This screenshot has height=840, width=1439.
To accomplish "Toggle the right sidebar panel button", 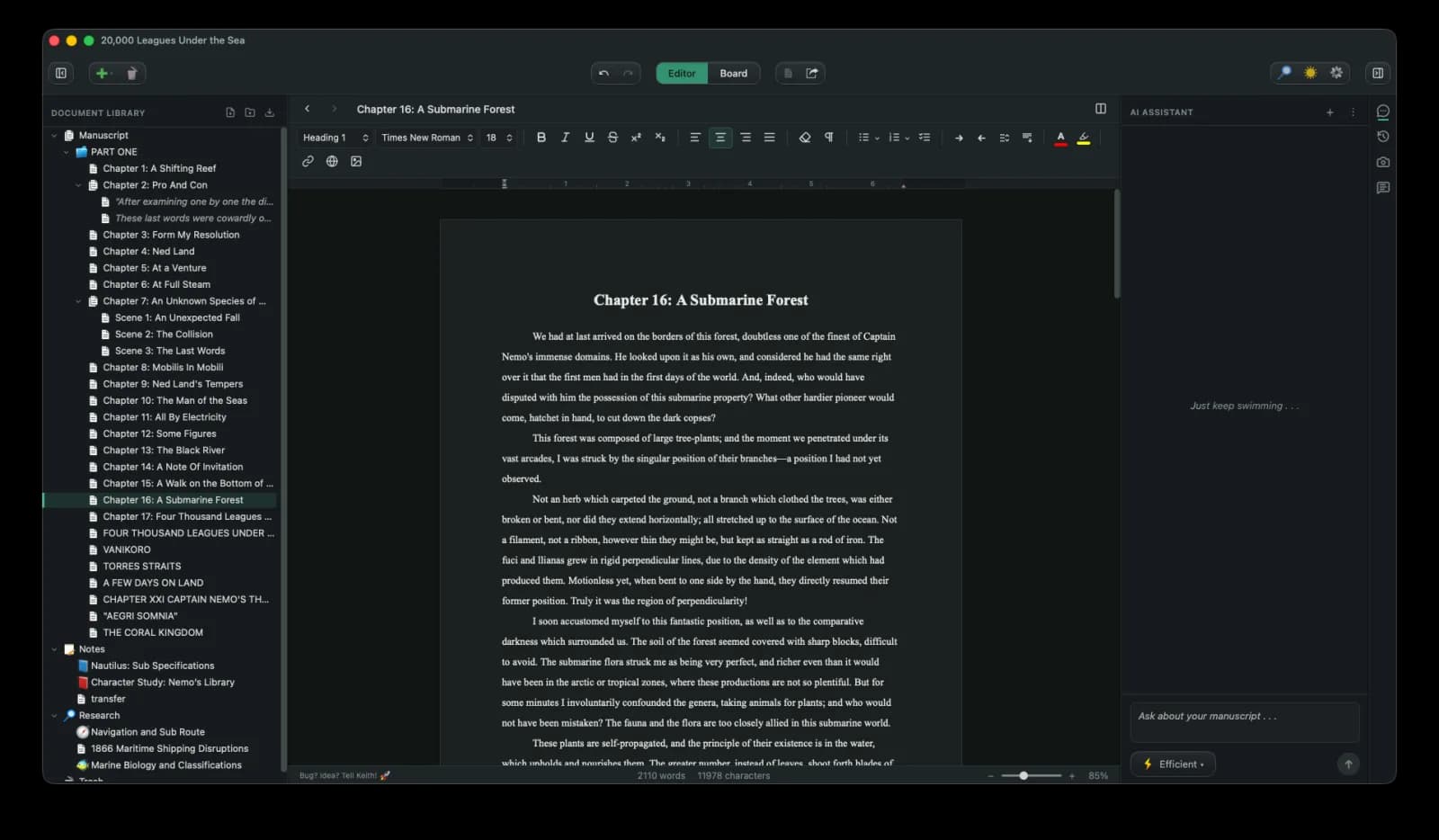I will tap(1377, 73).
